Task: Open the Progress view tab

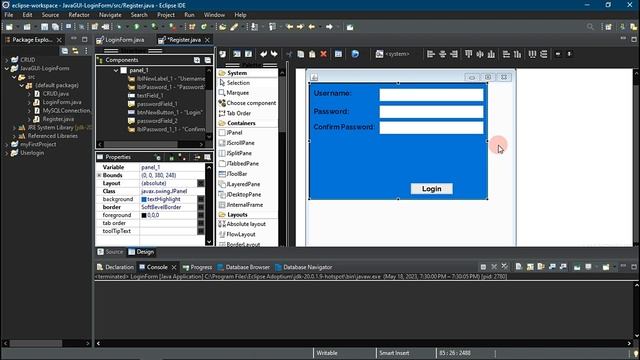Action: point(198,267)
